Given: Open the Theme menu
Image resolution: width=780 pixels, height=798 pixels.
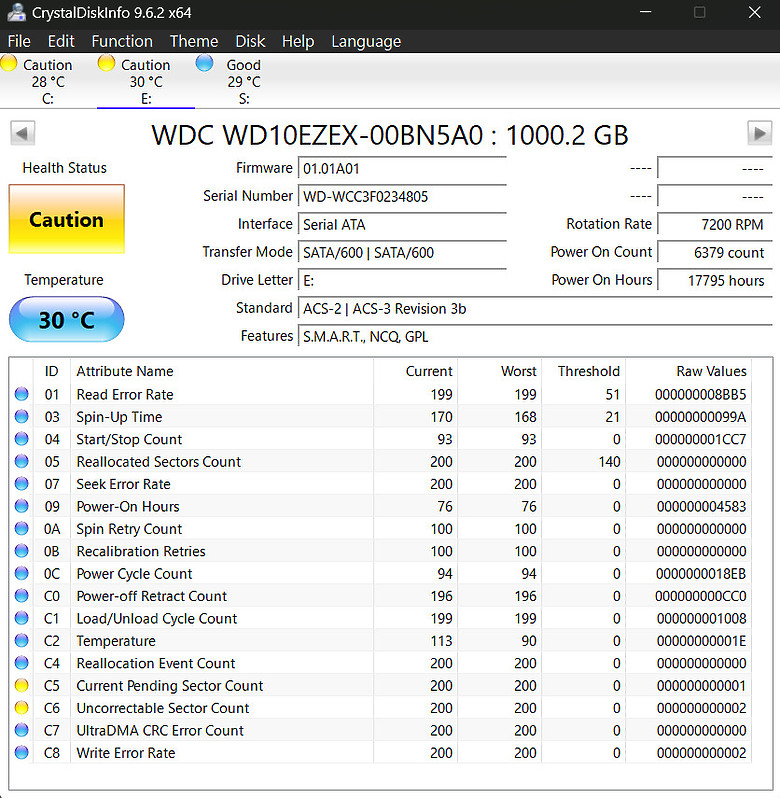Looking at the screenshot, I should pyautogui.click(x=194, y=41).
